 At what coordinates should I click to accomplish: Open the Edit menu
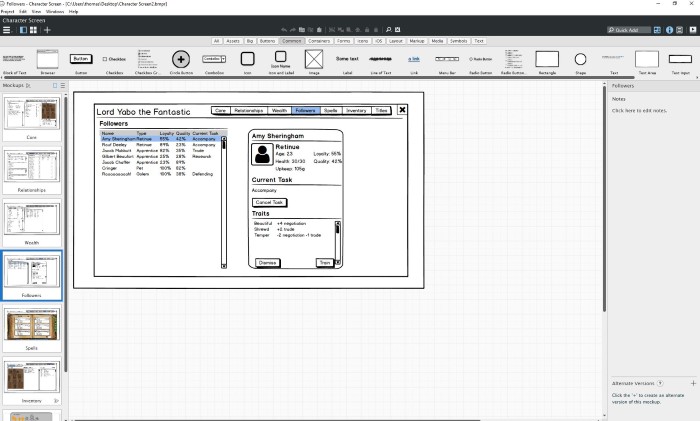tap(23, 12)
